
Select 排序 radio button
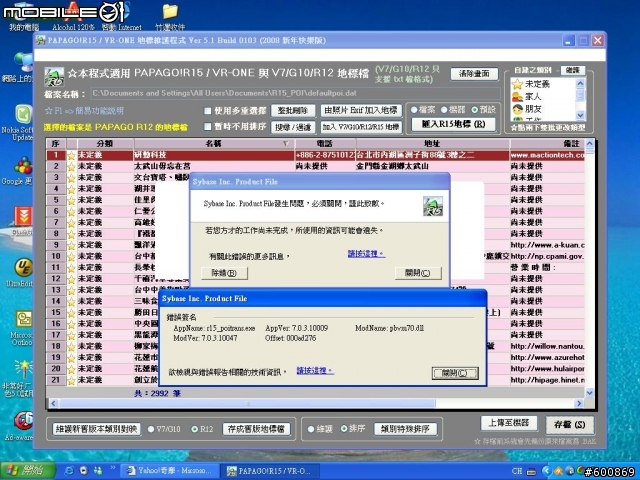pos(344,428)
